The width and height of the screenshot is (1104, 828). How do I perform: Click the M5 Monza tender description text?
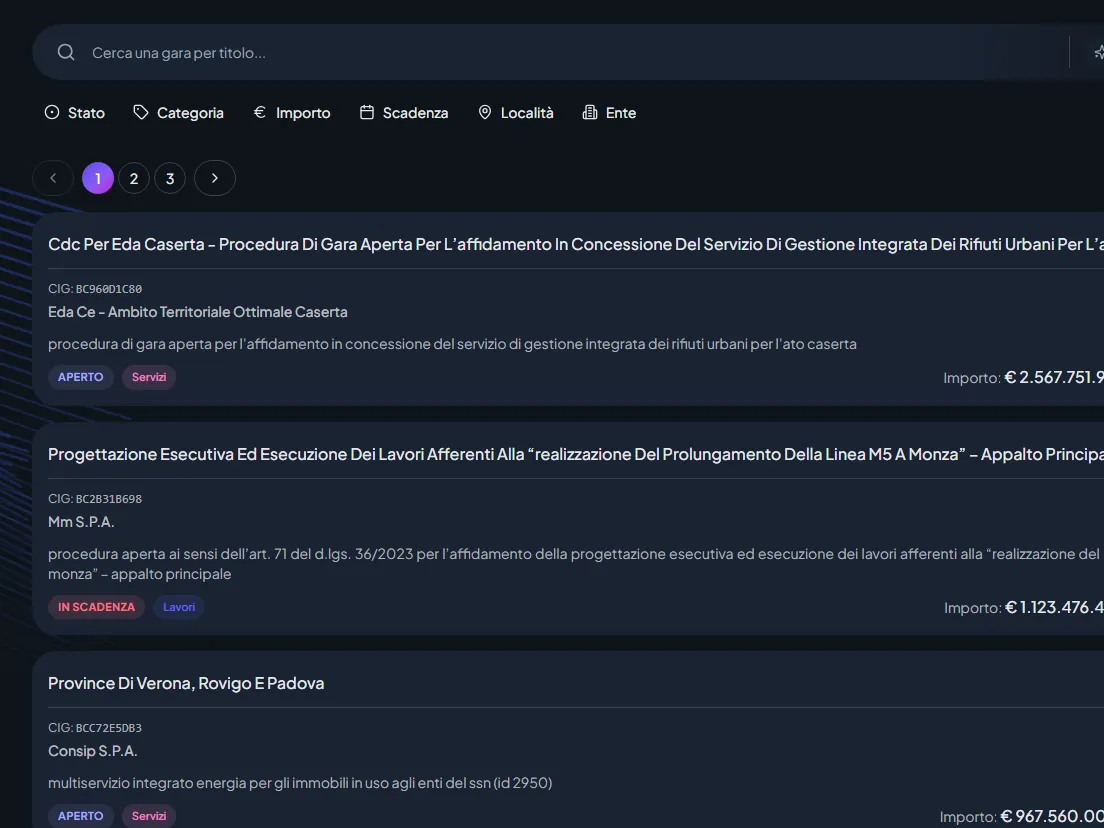[574, 564]
